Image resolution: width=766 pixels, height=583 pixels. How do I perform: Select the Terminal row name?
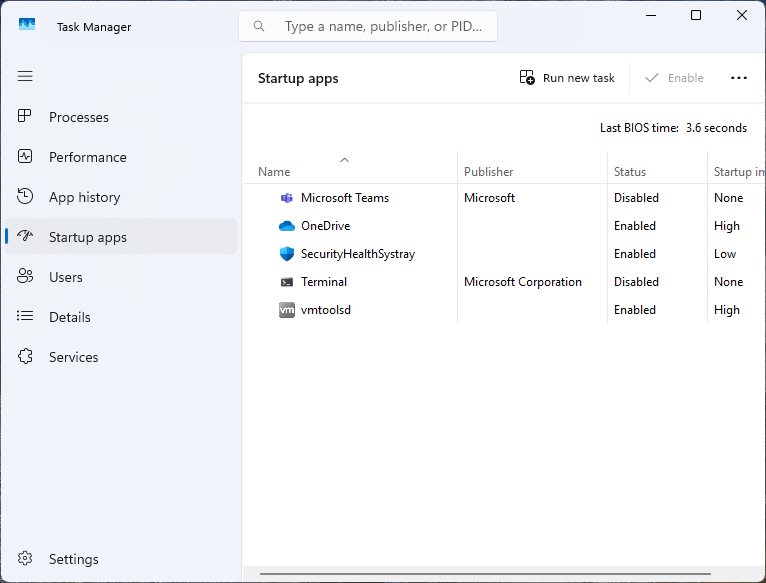point(324,282)
